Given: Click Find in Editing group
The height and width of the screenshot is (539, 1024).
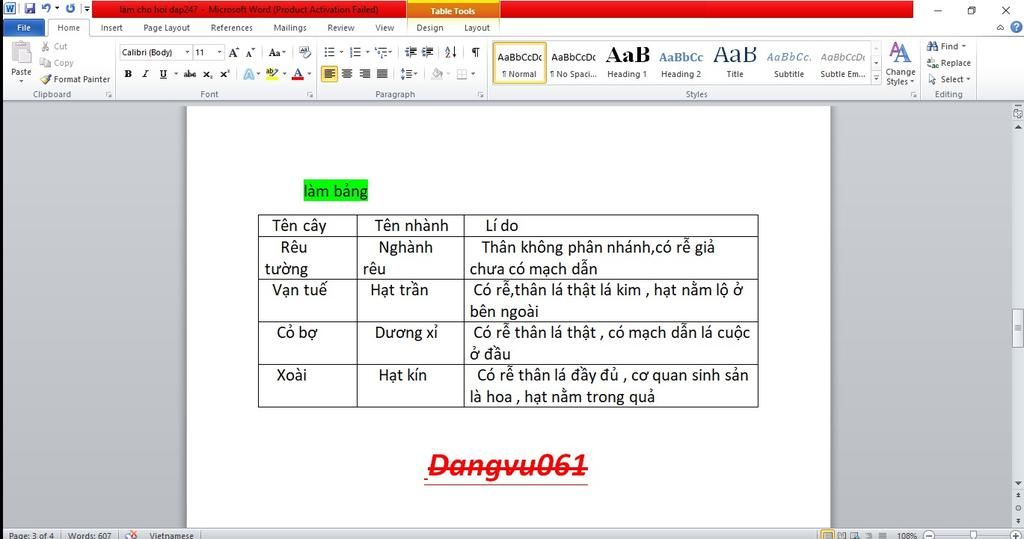Looking at the screenshot, I should coord(946,46).
